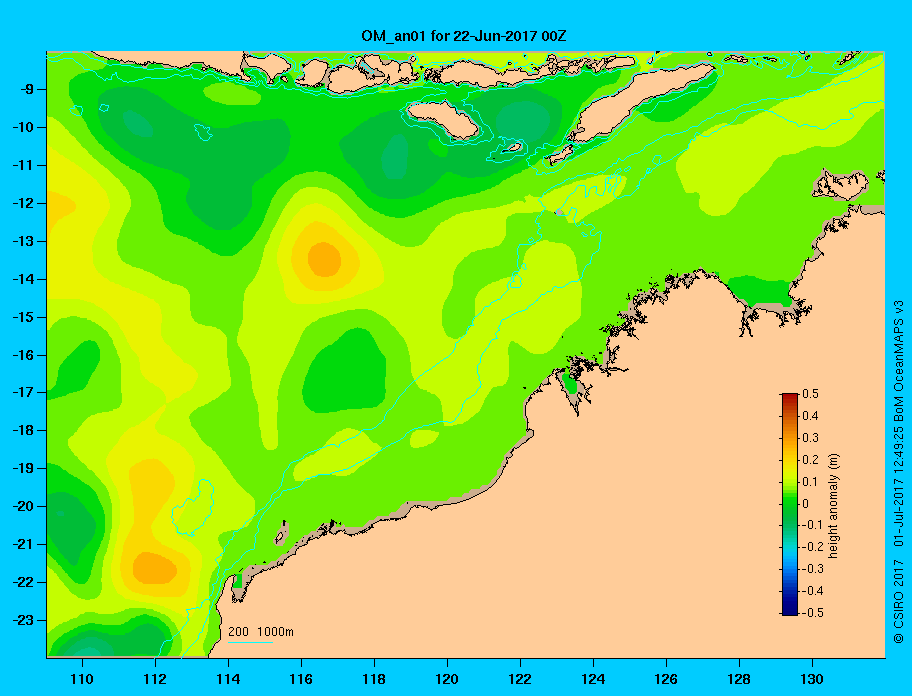912x696 pixels.
Task: Click the -18 latitude label
Action: (23, 430)
